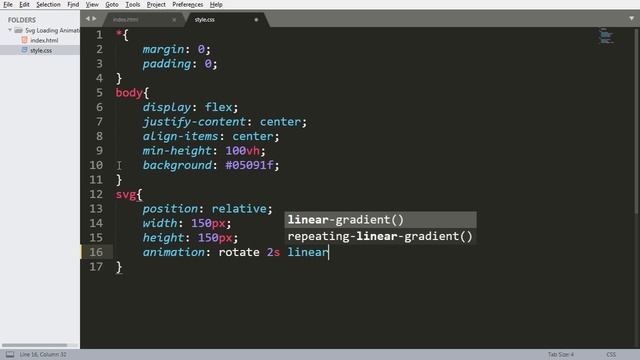Open the Edit menu

tap(24, 4)
